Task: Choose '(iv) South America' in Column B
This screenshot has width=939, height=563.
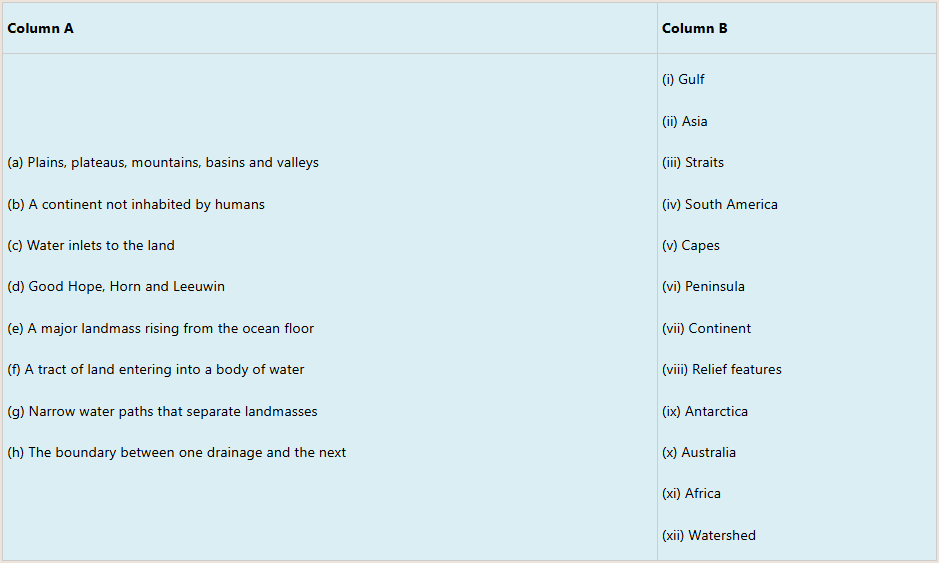Action: coord(719,204)
